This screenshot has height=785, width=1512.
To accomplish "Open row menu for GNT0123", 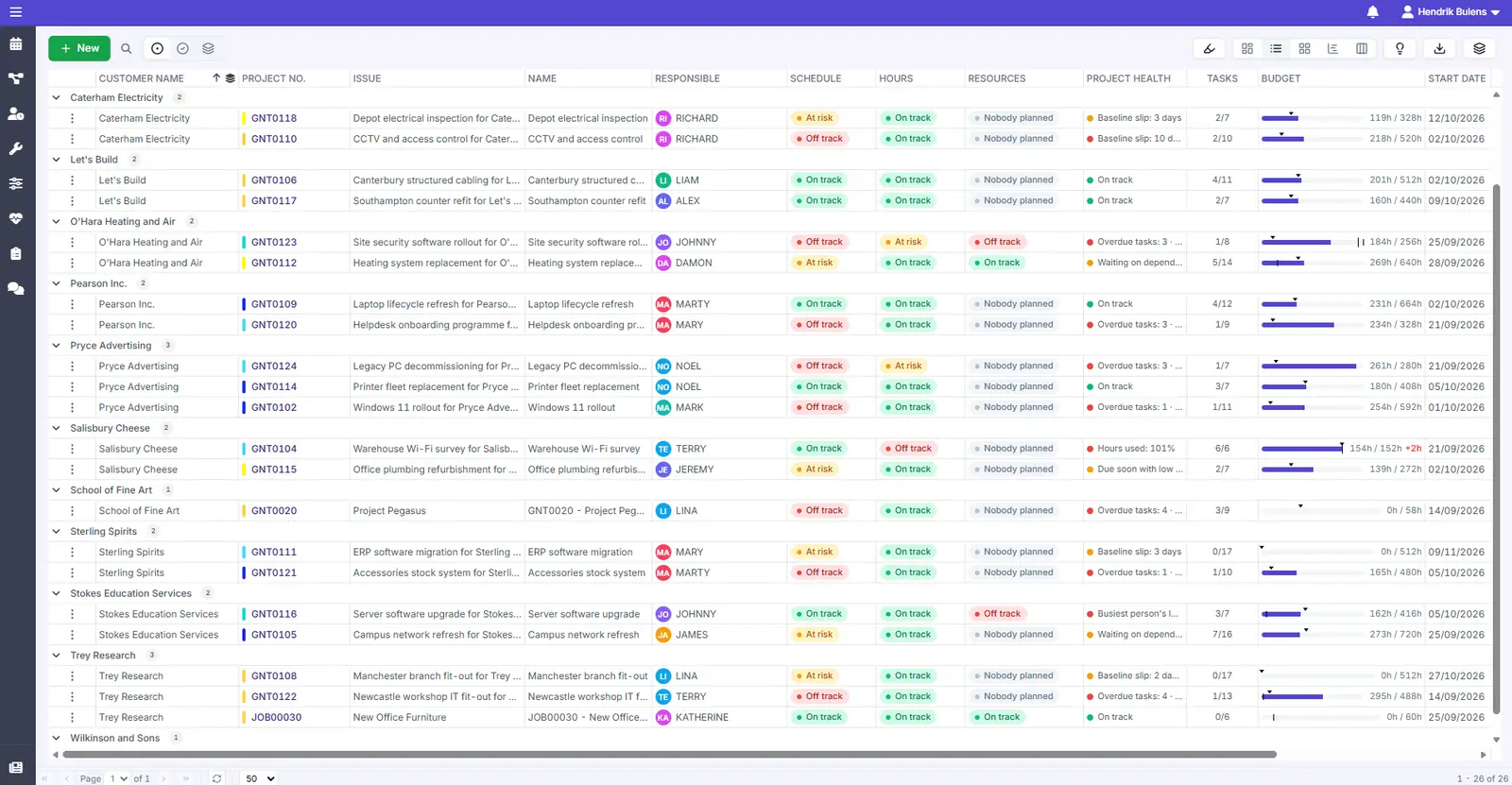I will (x=72, y=243).
